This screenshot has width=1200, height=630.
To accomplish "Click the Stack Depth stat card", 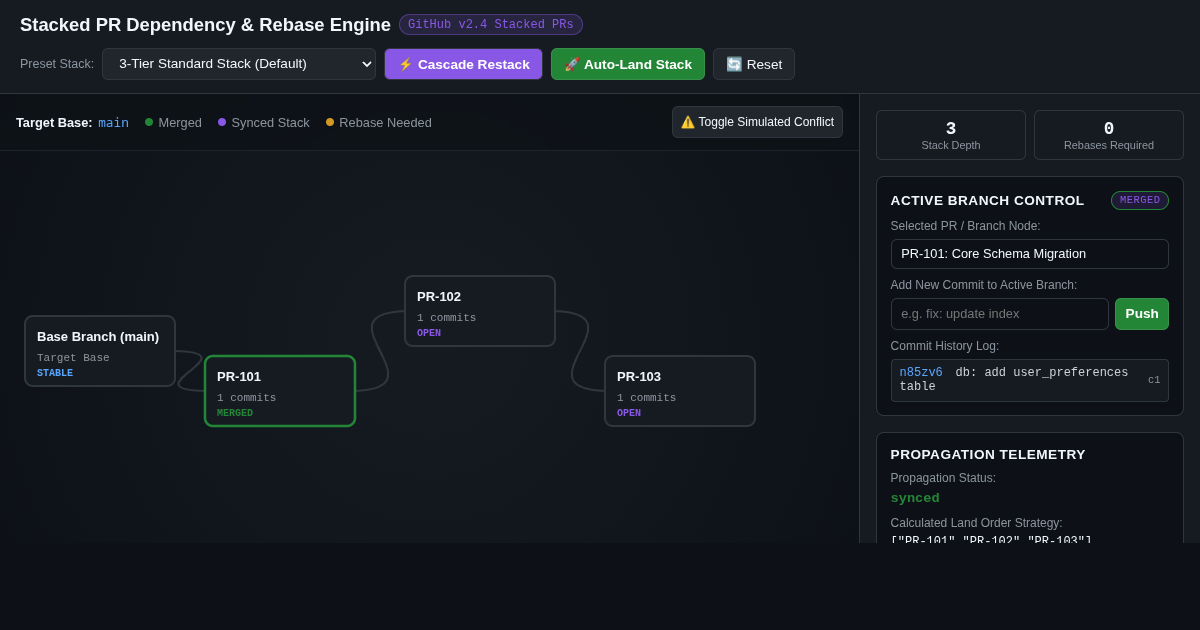I will [951, 135].
